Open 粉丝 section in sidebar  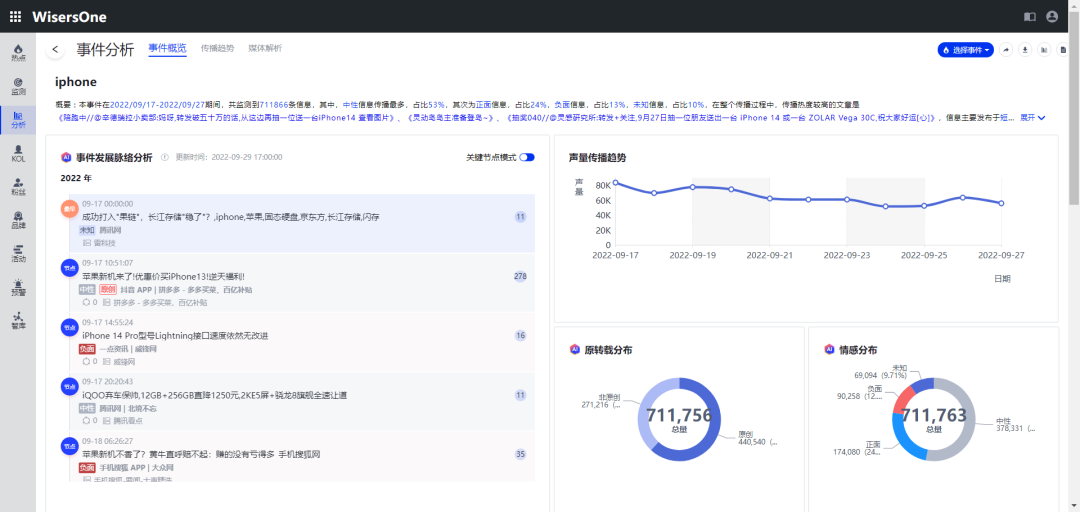18,187
